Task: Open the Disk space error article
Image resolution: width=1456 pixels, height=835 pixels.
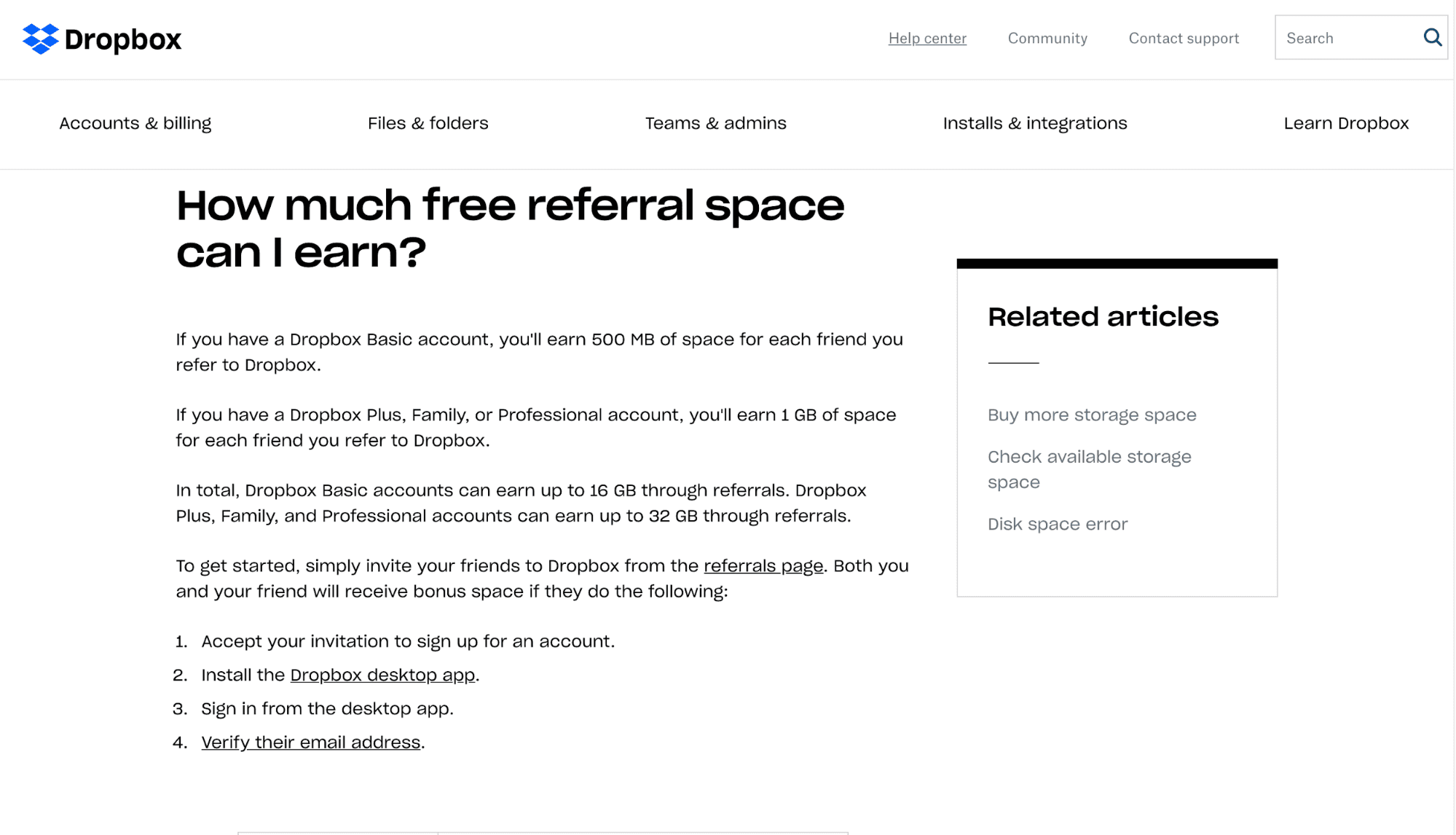Action: [1057, 524]
